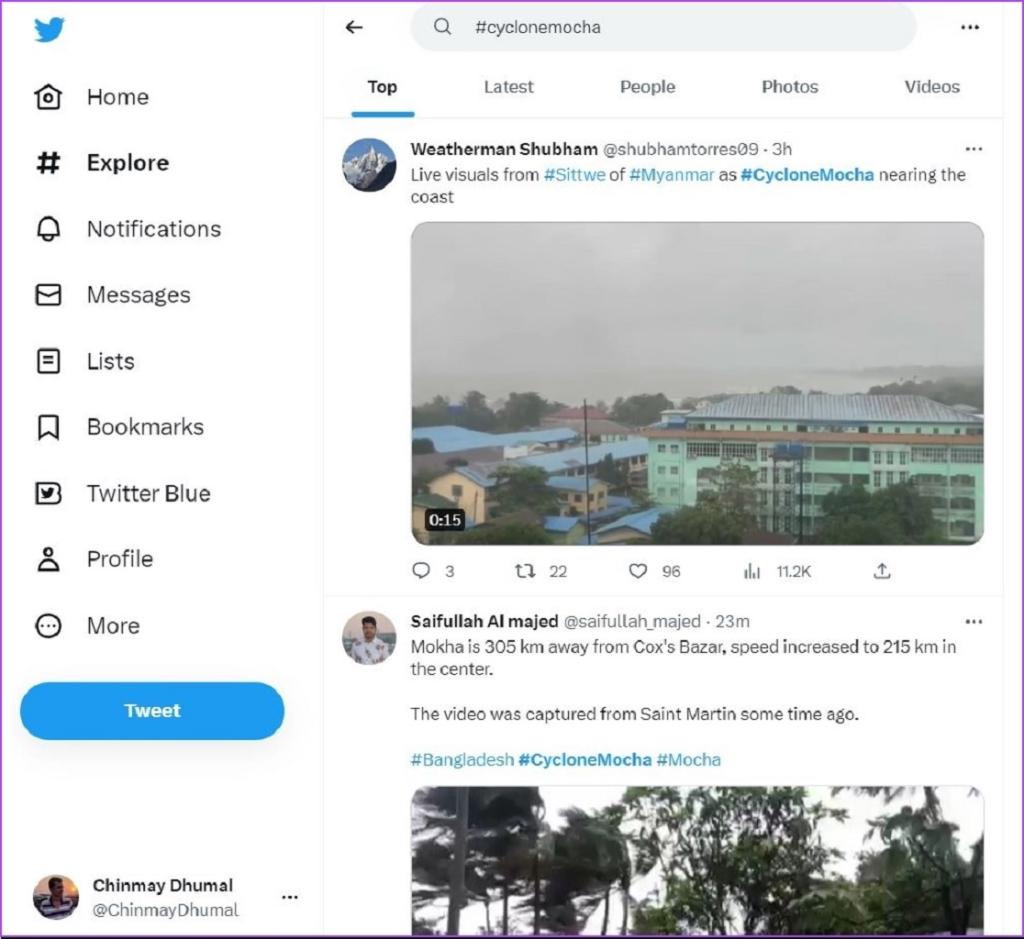Open the Weatherman Shubham display name
The width and height of the screenshot is (1024, 939).
[x=504, y=150]
